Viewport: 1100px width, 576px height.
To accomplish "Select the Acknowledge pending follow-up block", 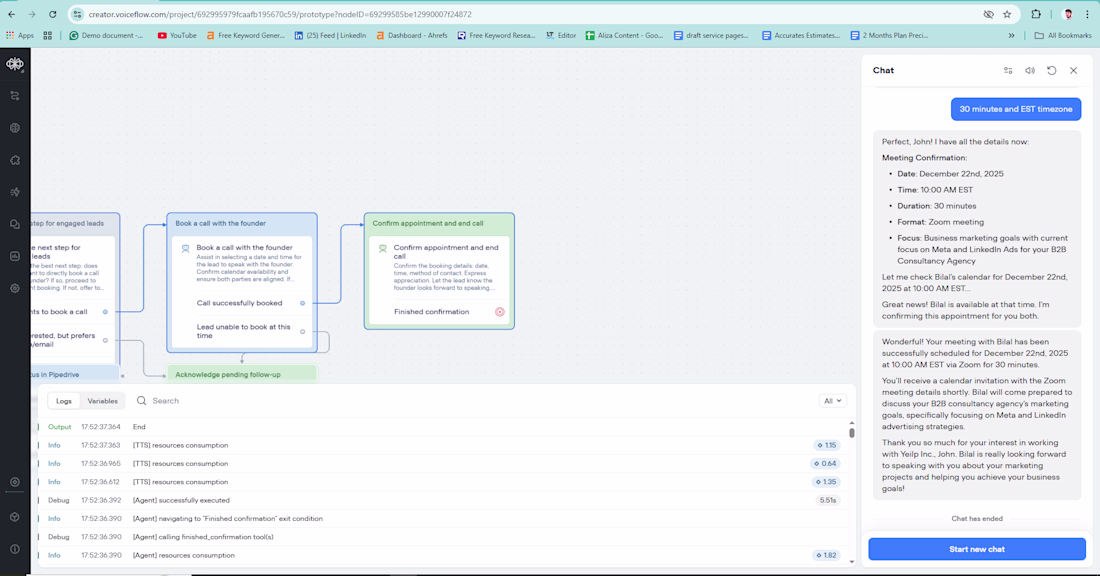I will (x=242, y=374).
